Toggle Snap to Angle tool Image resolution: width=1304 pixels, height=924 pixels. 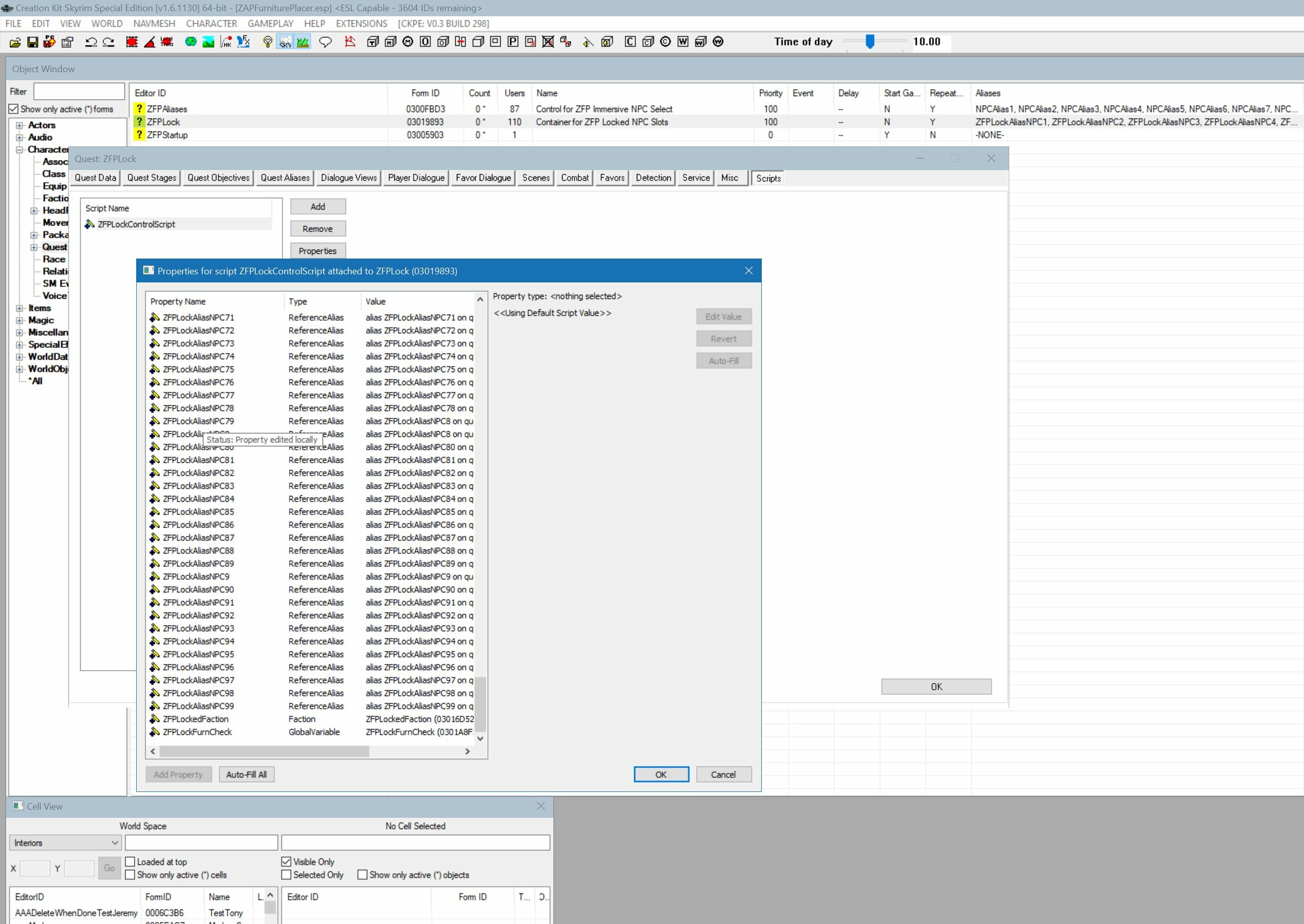pos(149,42)
